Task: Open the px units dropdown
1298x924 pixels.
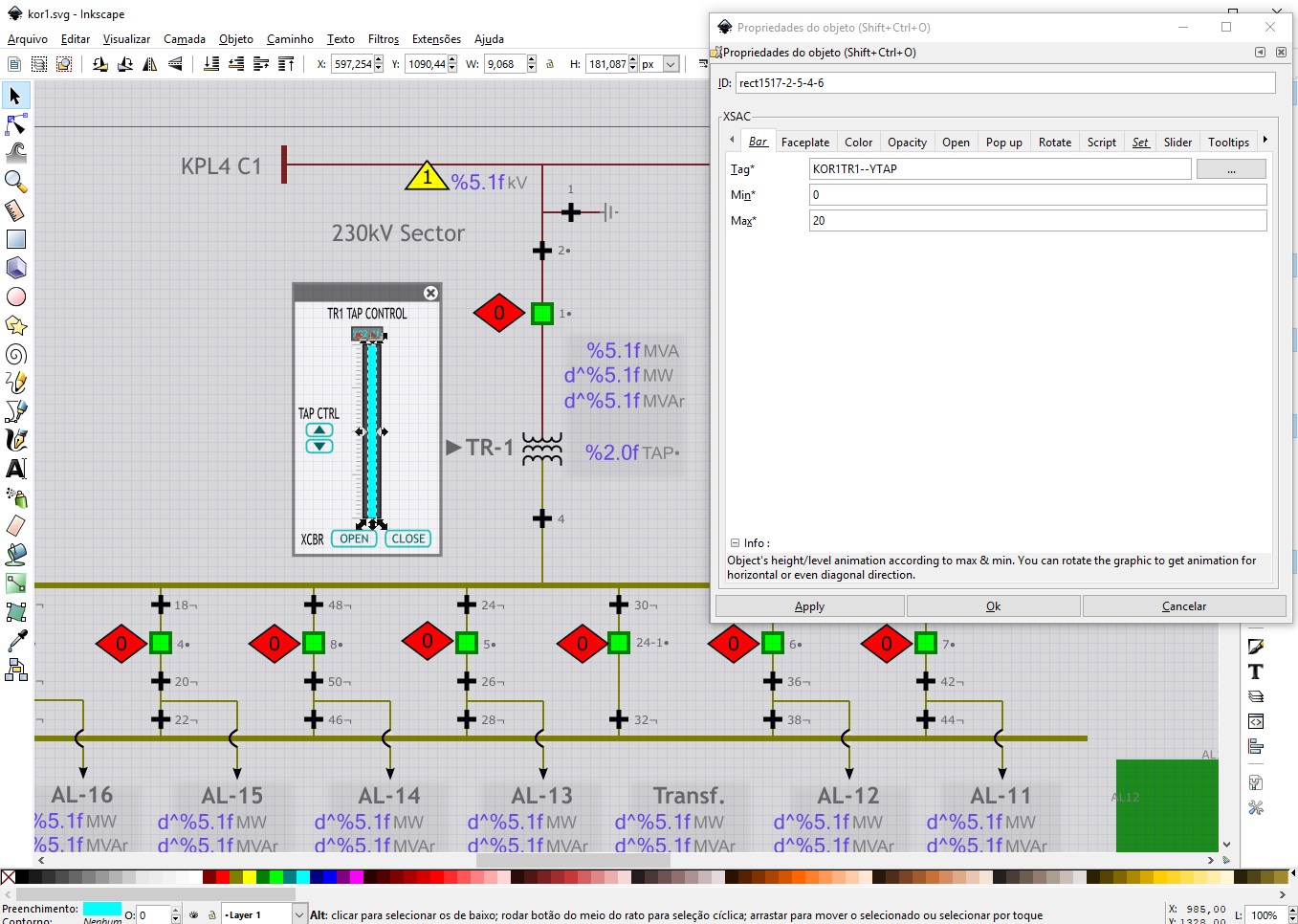Action: click(x=671, y=64)
